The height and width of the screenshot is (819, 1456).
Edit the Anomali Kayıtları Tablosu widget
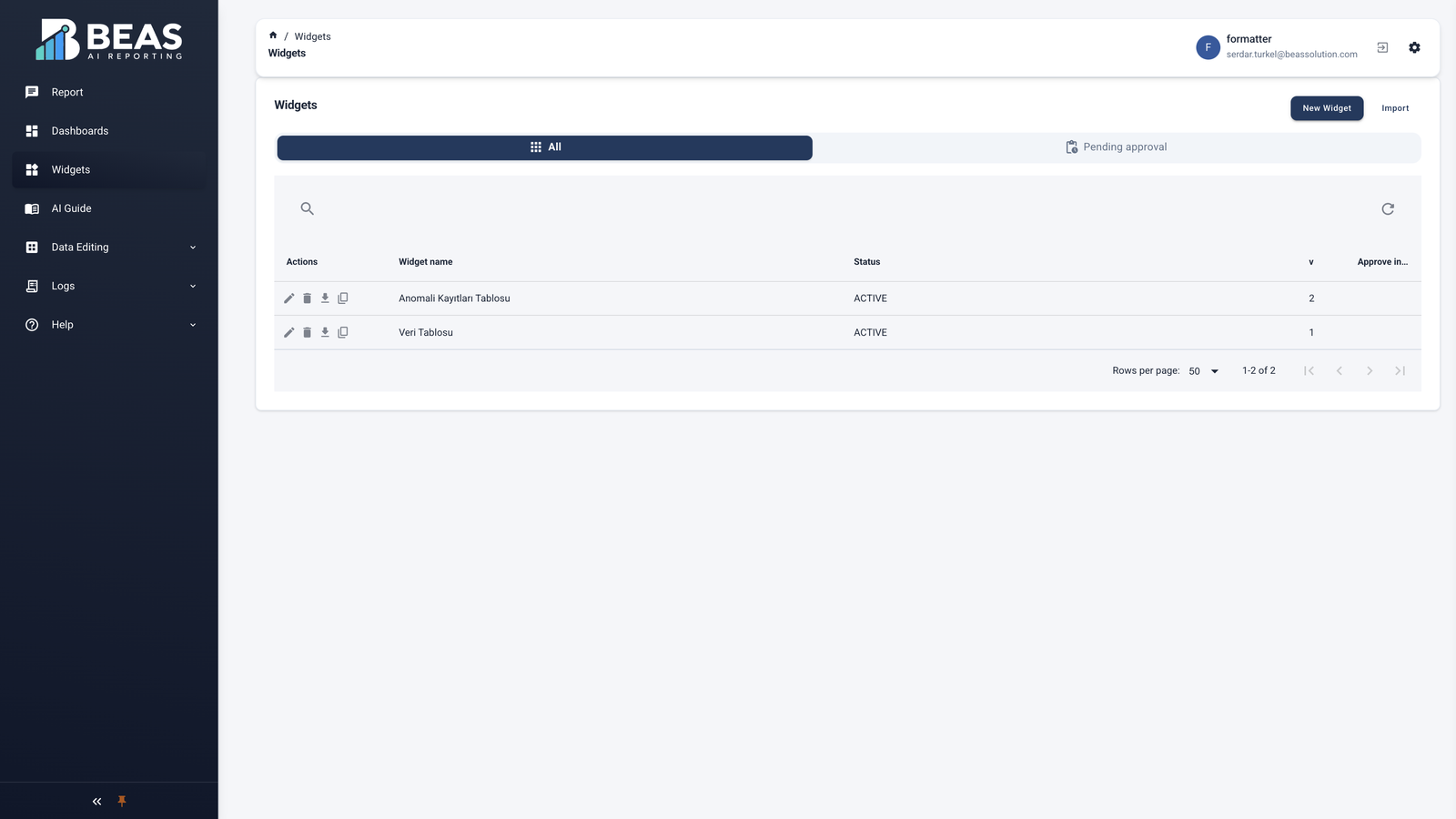(289, 298)
